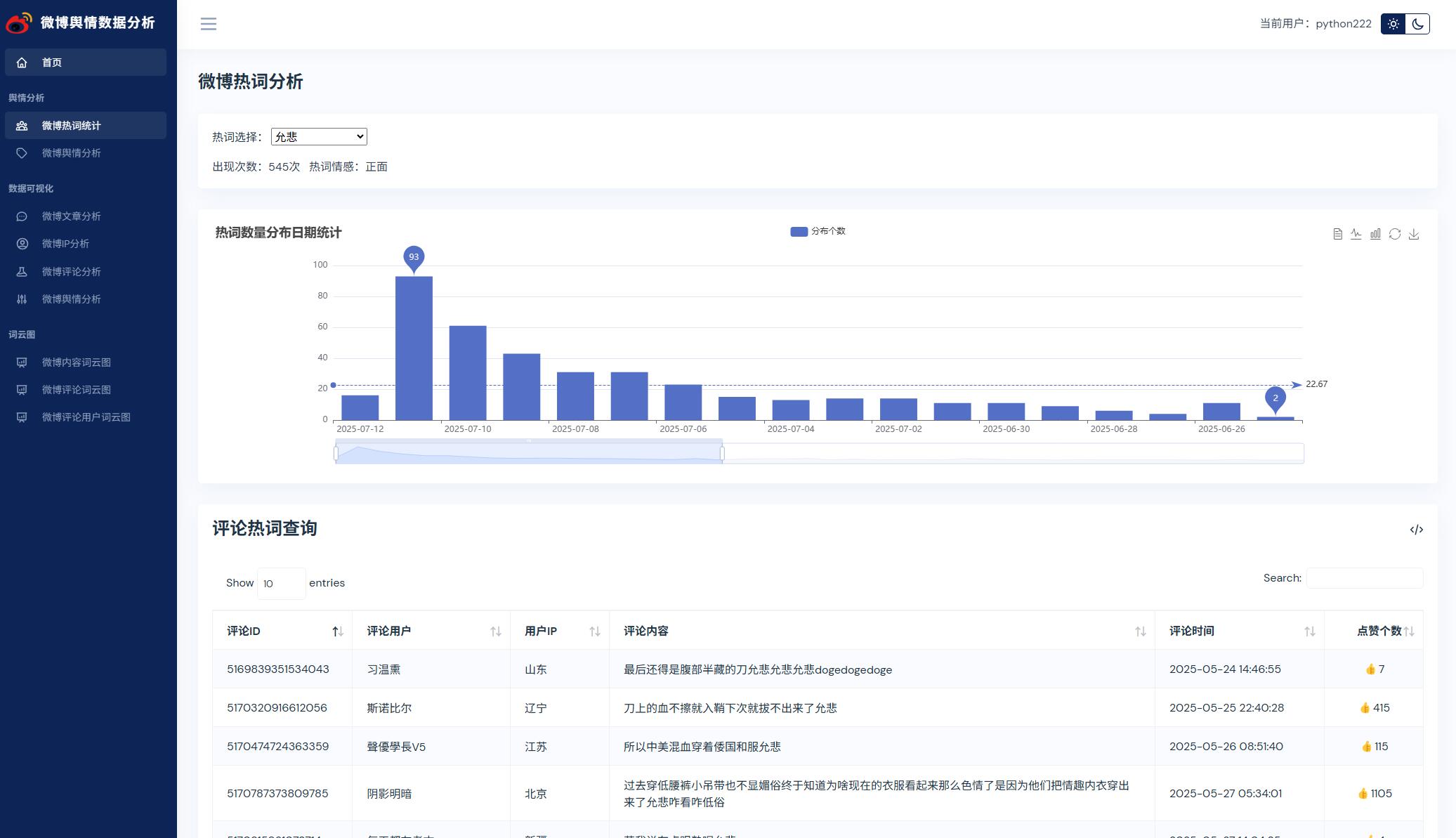Open 微博评论词云图 page

76,390
